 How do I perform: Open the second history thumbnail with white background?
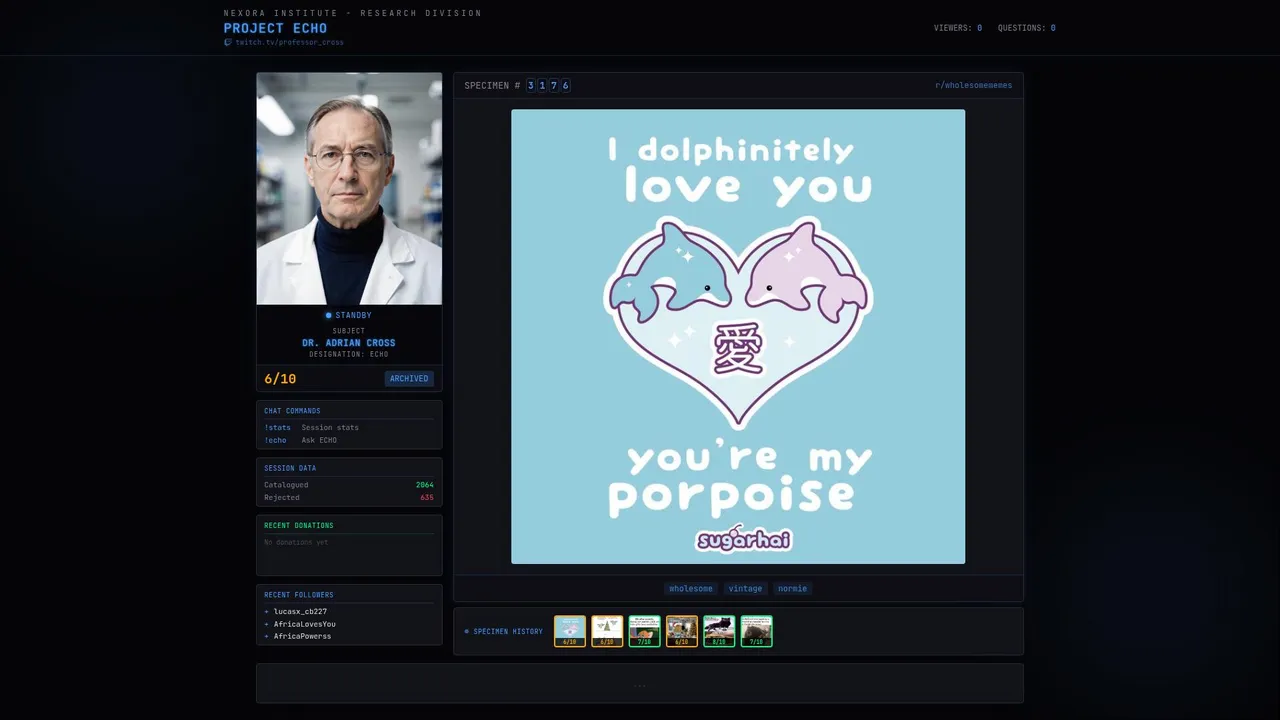click(x=607, y=631)
